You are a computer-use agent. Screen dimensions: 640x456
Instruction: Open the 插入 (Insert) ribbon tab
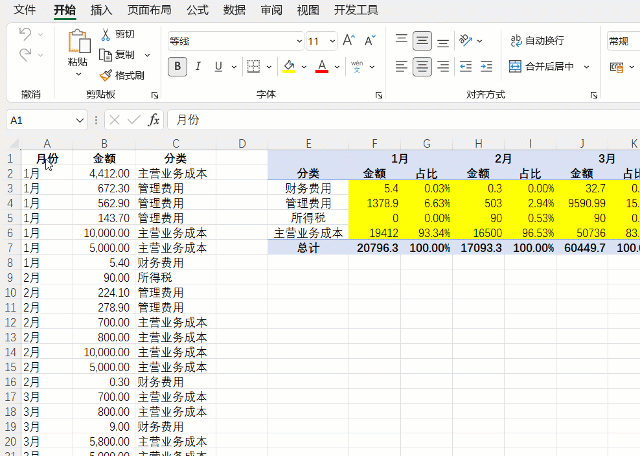point(101,10)
